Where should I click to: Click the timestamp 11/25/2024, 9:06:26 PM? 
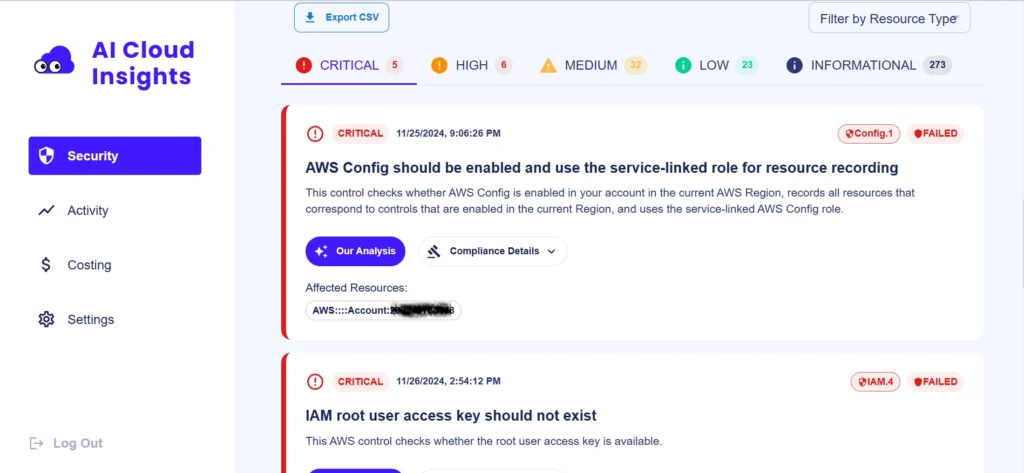[x=449, y=134]
